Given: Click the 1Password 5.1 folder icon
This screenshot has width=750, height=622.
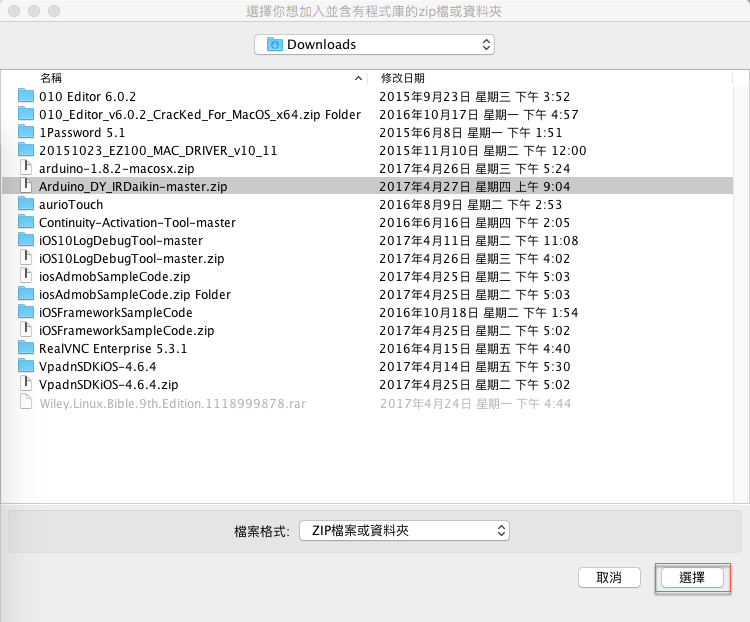Looking at the screenshot, I should (x=26, y=133).
